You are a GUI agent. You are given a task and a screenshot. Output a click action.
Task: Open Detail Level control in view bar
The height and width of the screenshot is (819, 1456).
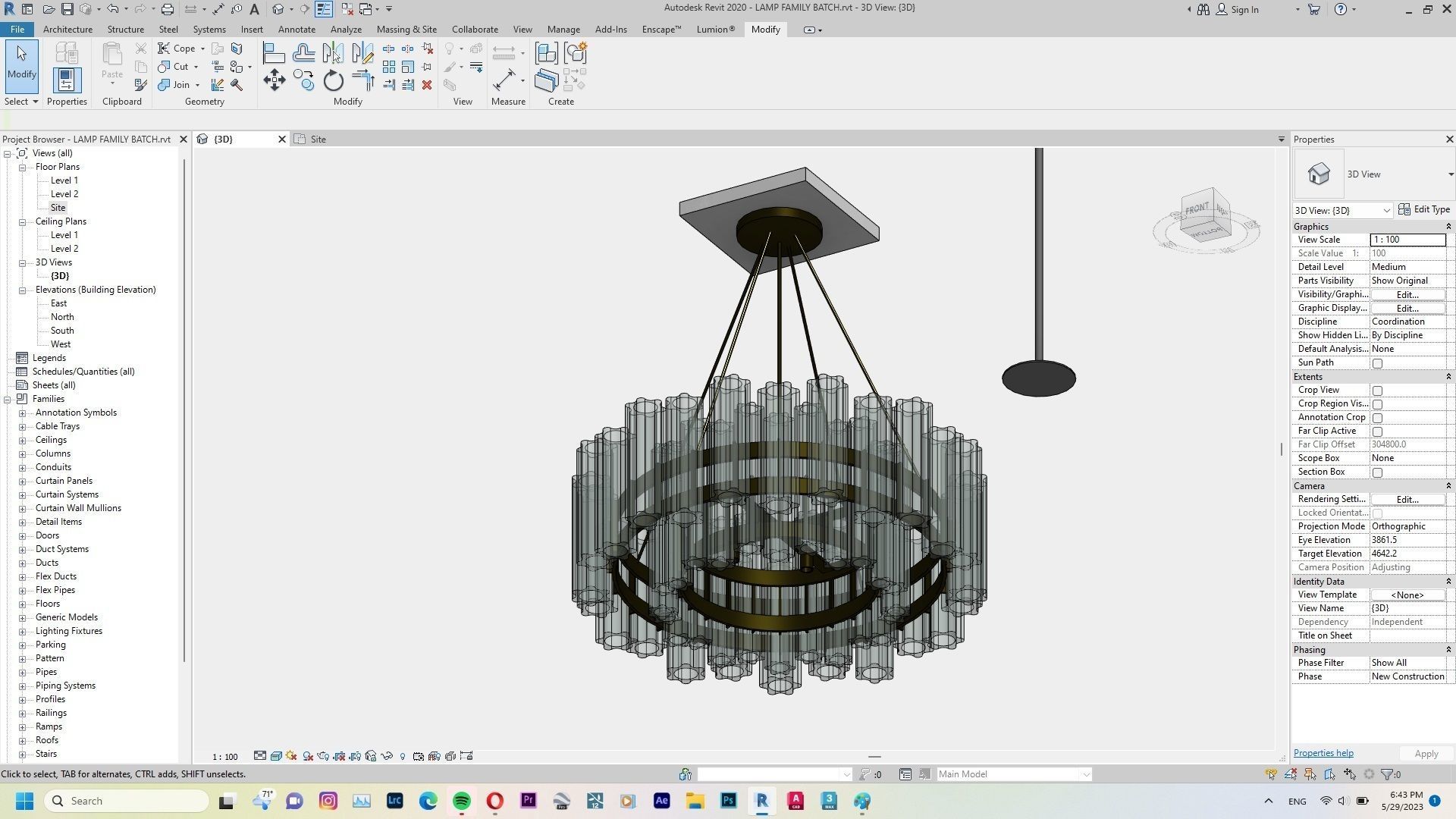pyautogui.click(x=260, y=756)
